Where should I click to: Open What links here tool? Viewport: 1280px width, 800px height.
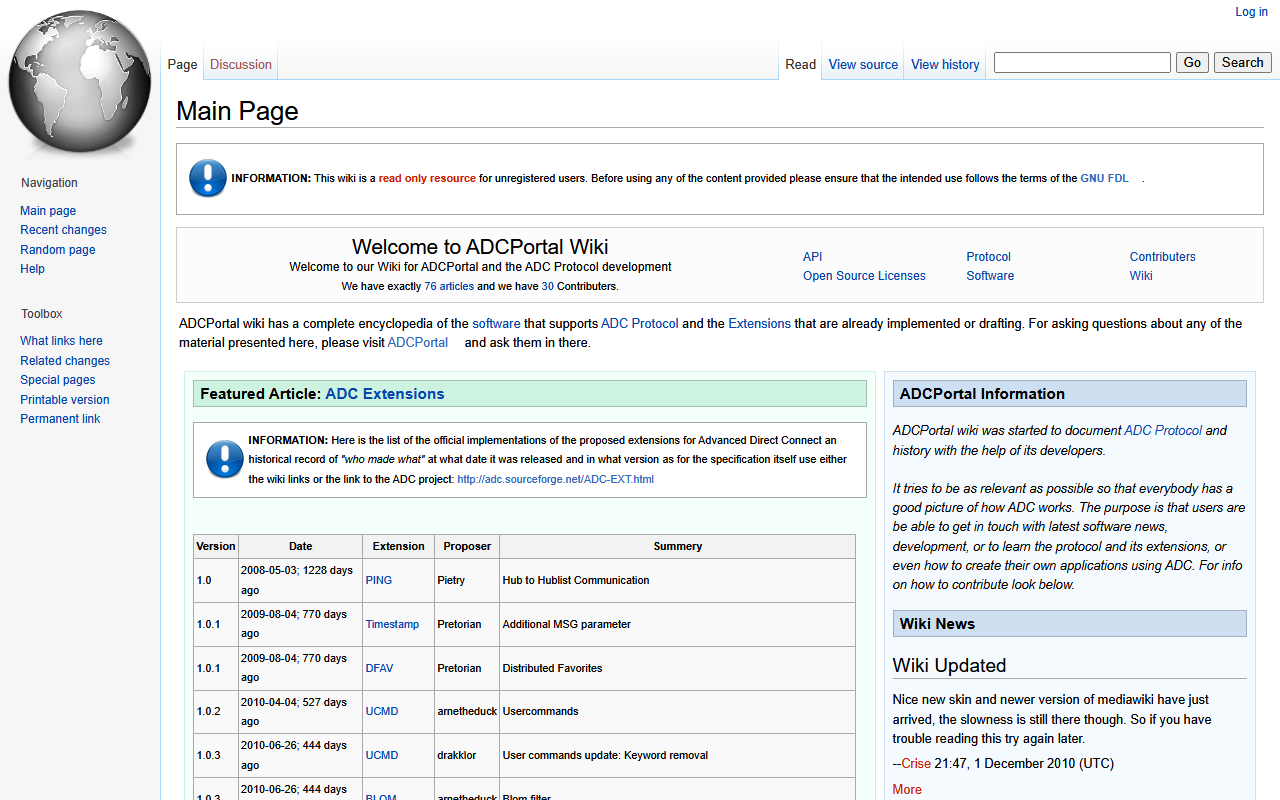click(61, 341)
